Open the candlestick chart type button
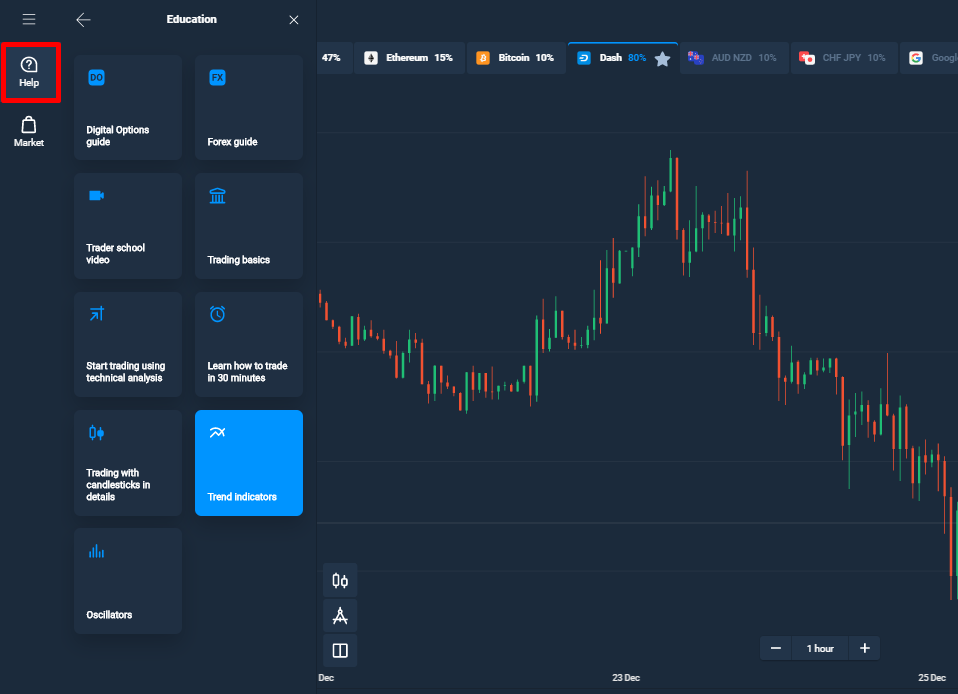 [340, 580]
